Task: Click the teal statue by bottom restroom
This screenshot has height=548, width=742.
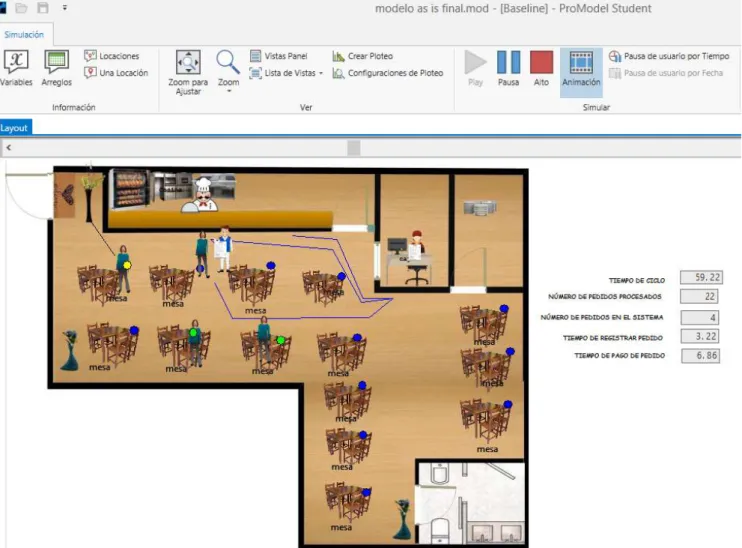Action: click(x=403, y=518)
